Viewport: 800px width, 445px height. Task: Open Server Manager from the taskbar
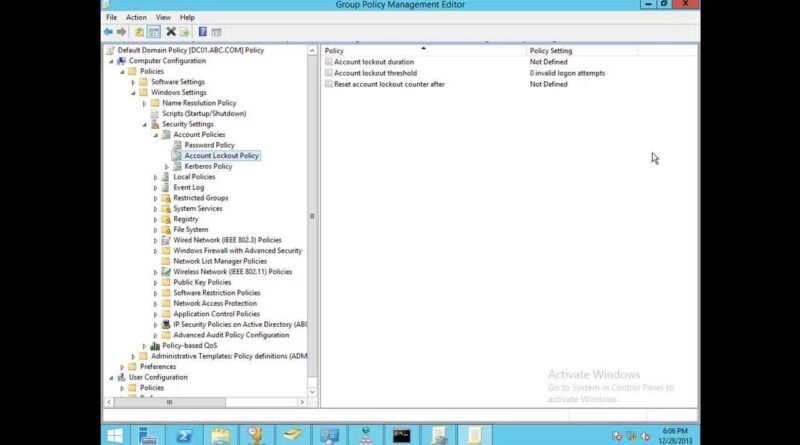coord(148,435)
